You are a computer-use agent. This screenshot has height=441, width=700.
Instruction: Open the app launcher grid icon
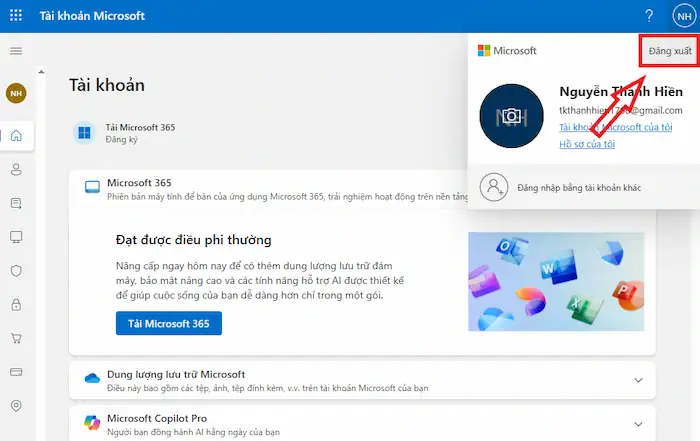16,16
